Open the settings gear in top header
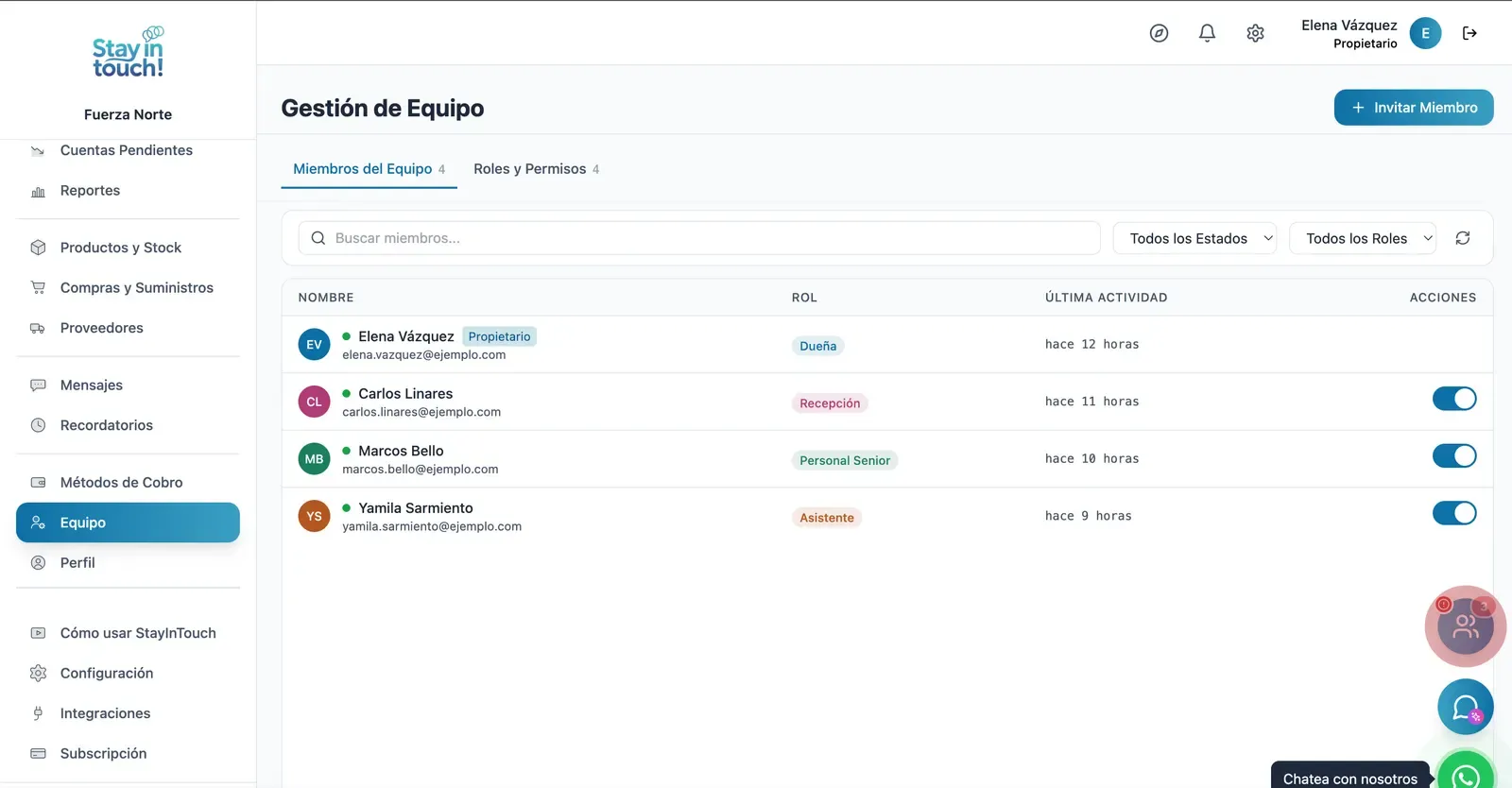Viewport: 1512px width, 788px height. (1255, 33)
